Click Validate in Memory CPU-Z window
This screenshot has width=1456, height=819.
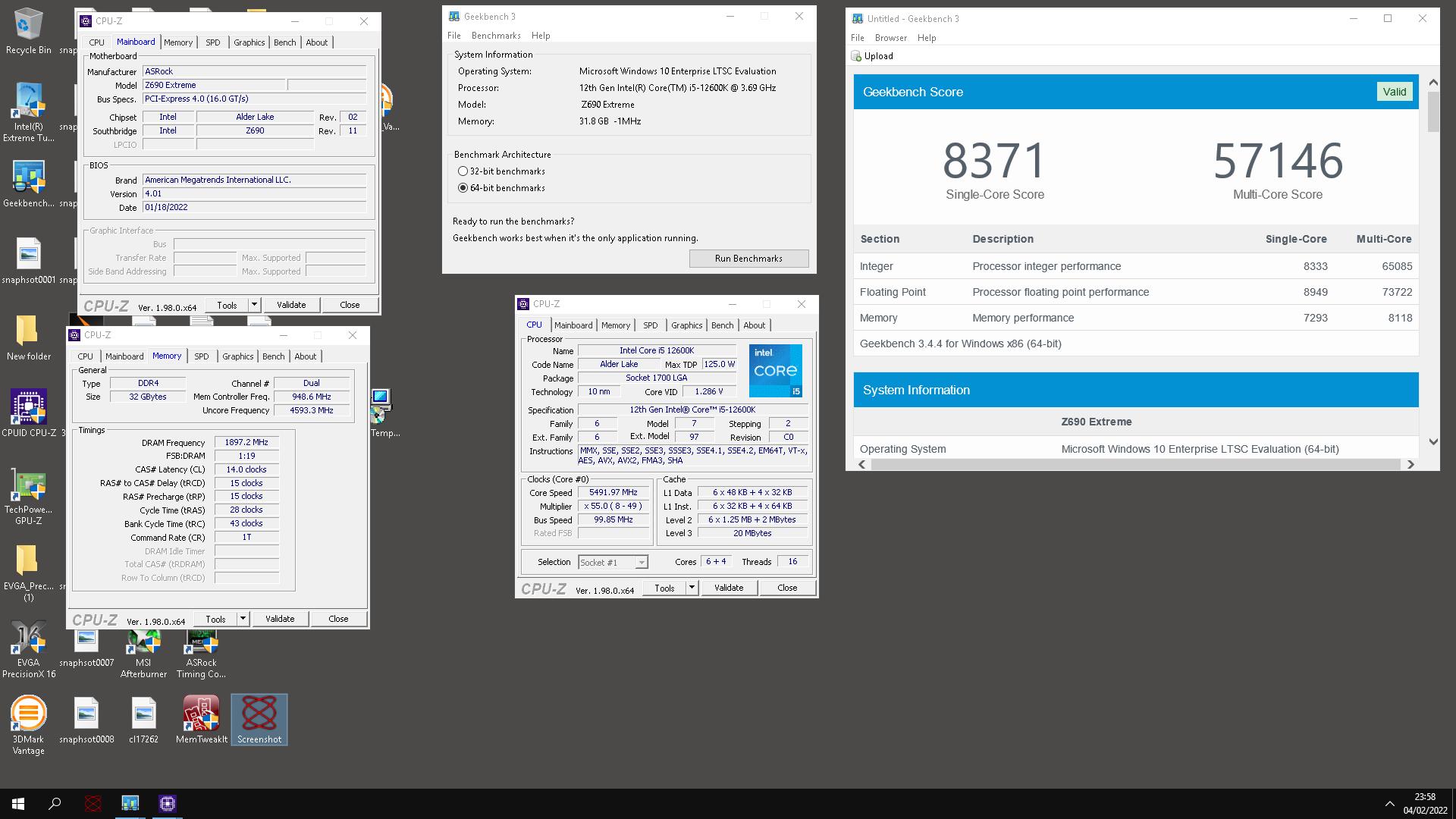pos(280,619)
